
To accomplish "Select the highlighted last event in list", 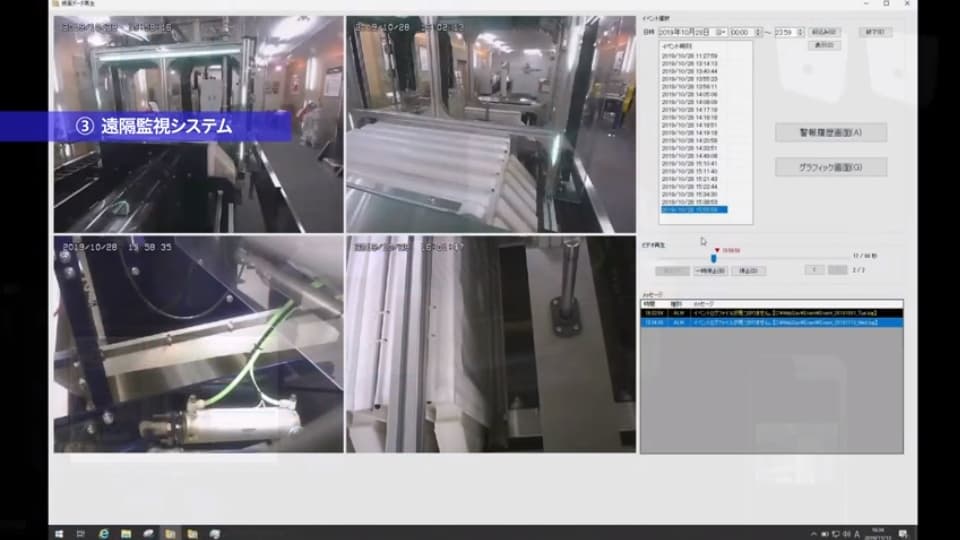I will tap(693, 210).
